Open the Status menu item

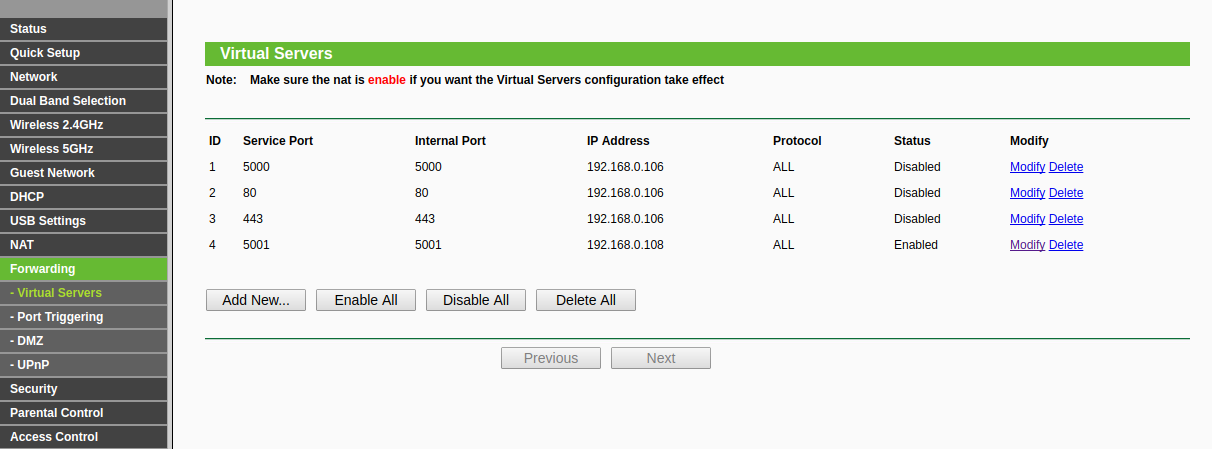point(84,29)
